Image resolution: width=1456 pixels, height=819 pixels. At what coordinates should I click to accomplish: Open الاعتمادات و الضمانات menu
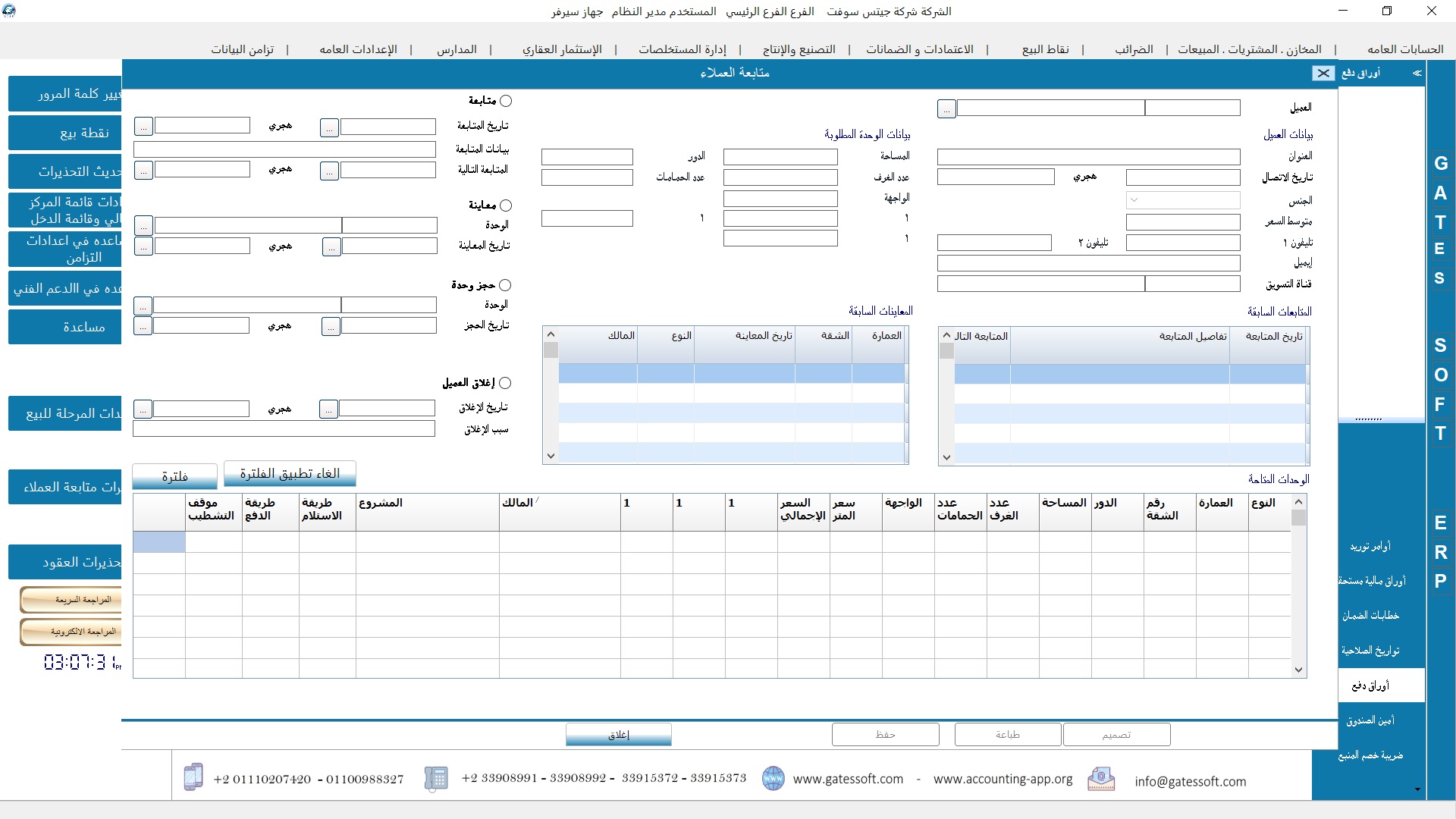tap(920, 49)
